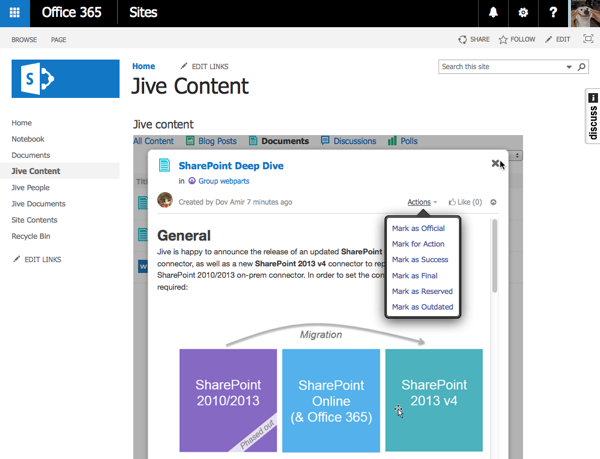Expand the search scope dropdown arrow
The width and height of the screenshot is (600, 459).
pos(569,67)
